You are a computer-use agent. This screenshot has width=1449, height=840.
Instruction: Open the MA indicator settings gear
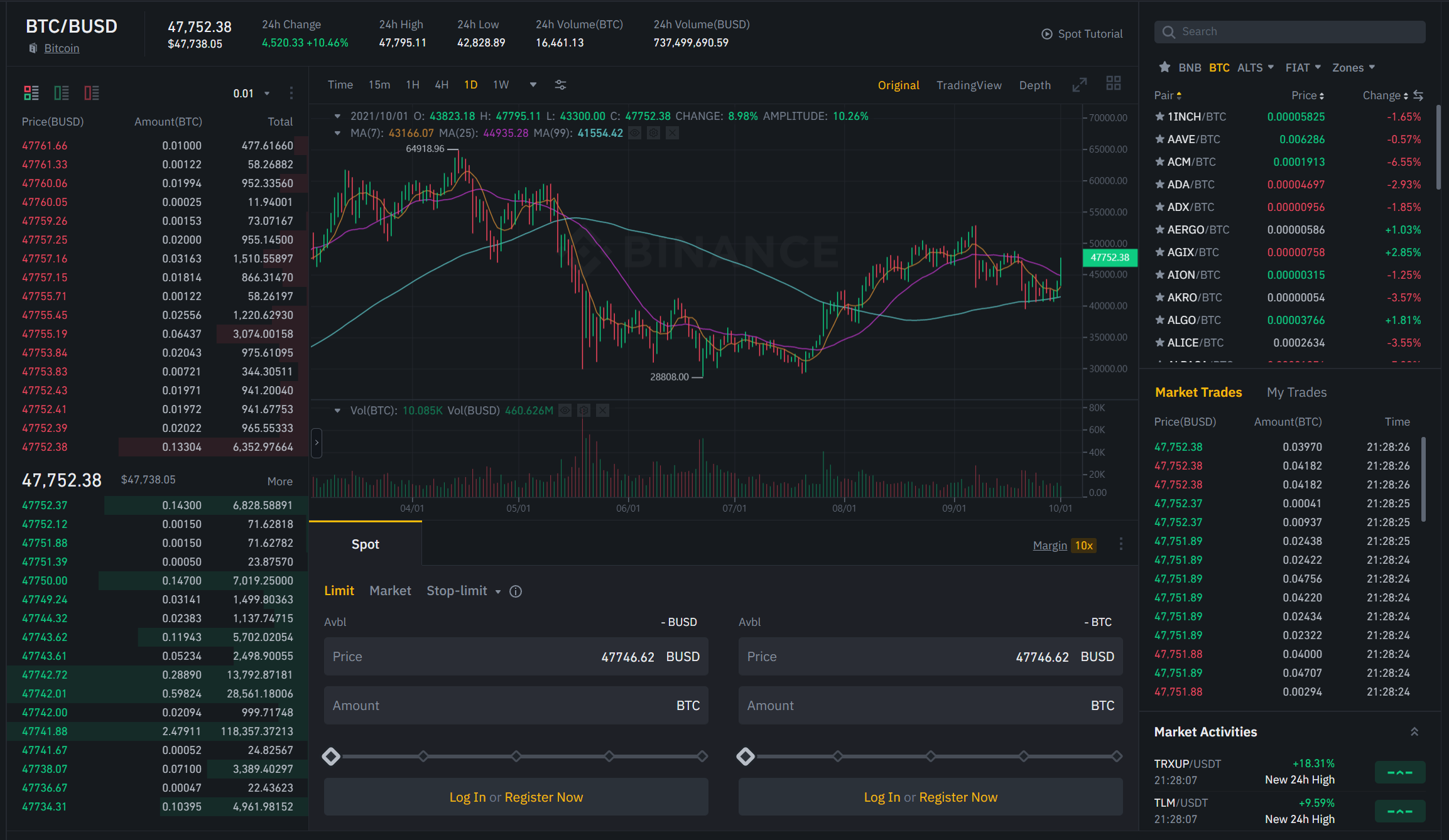tap(653, 133)
